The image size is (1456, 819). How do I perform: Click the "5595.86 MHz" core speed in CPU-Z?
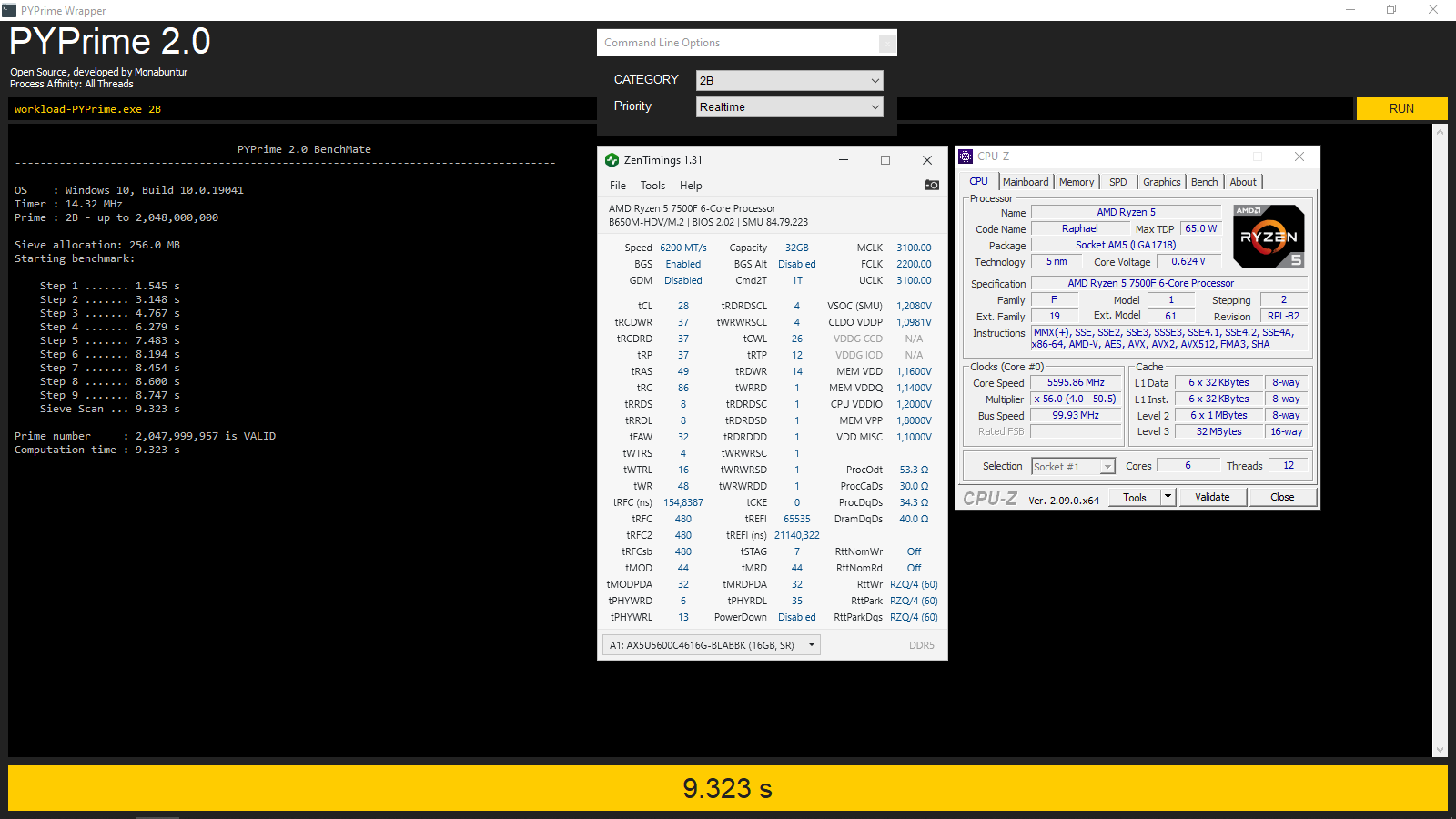(x=1076, y=383)
